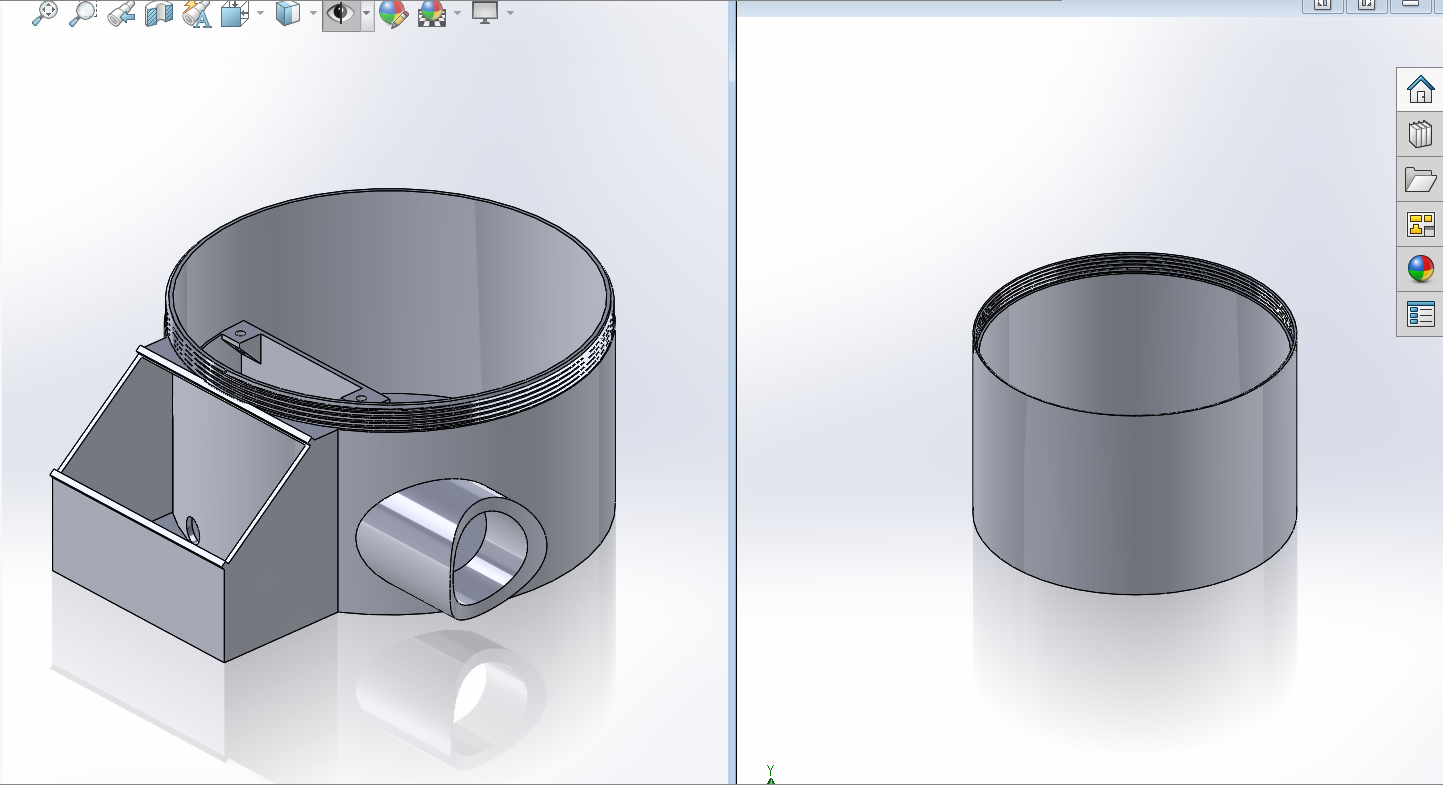Click the Zoom to Fit tool

tap(45, 13)
